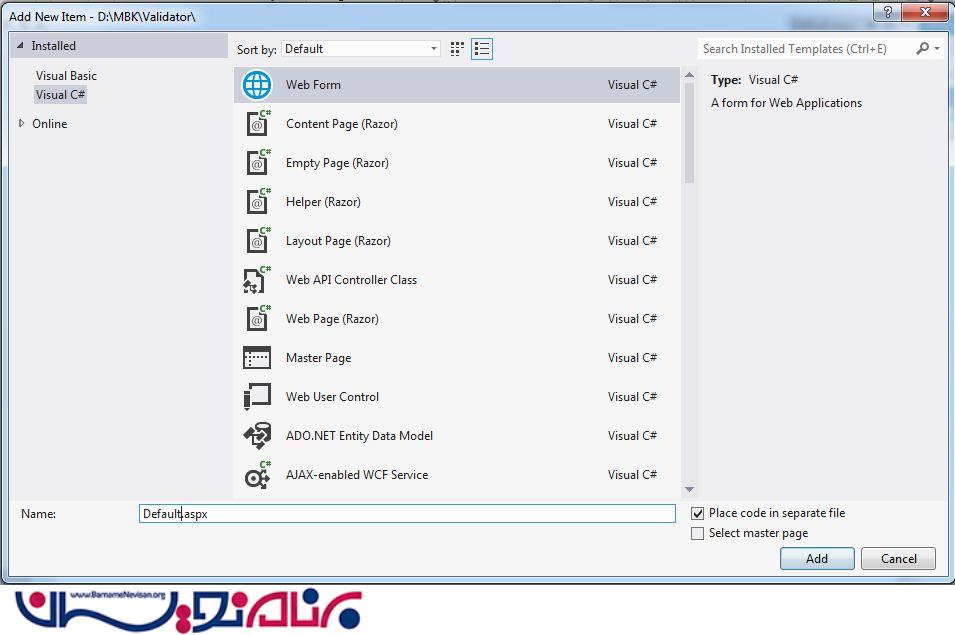The width and height of the screenshot is (955, 635).
Task: Collapse the Installed templates section
Action: tap(20, 46)
